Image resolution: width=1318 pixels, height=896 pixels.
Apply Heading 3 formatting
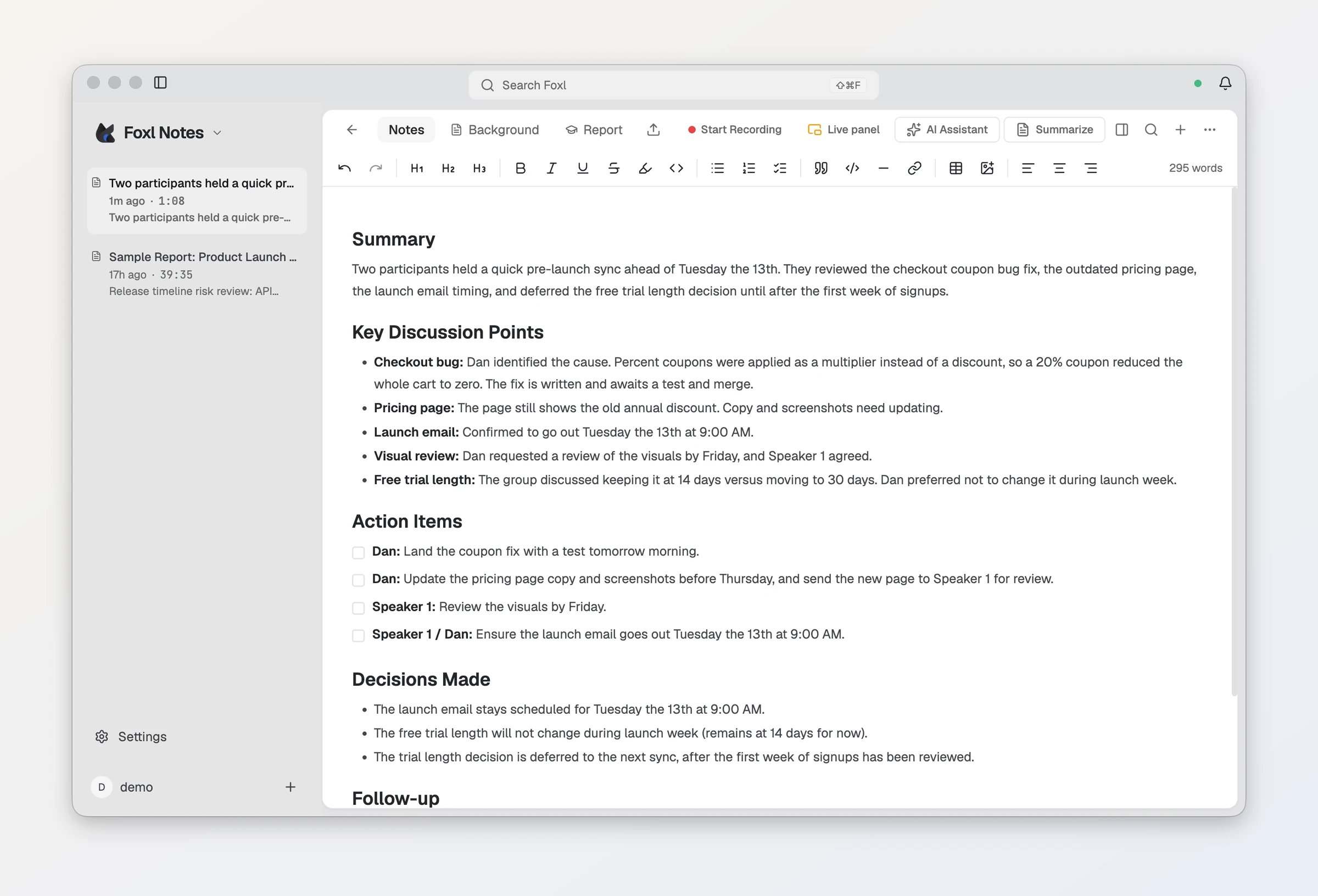[x=479, y=169]
